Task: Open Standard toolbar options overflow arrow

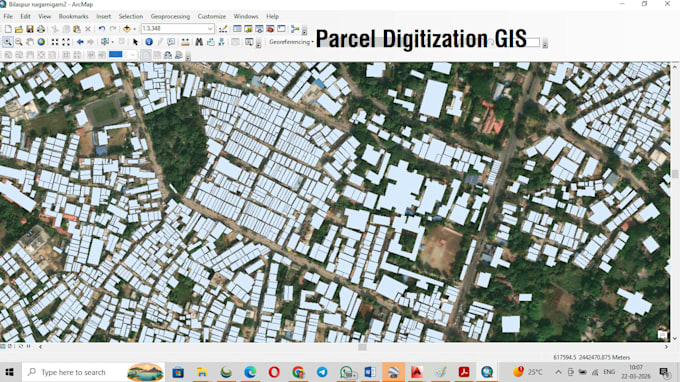Action: click(x=304, y=31)
